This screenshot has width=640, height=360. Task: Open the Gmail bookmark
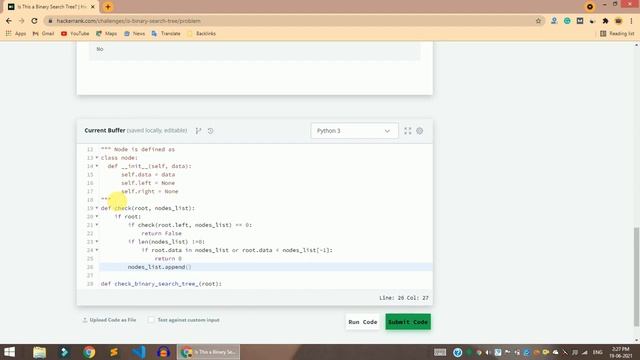pyautogui.click(x=43, y=33)
